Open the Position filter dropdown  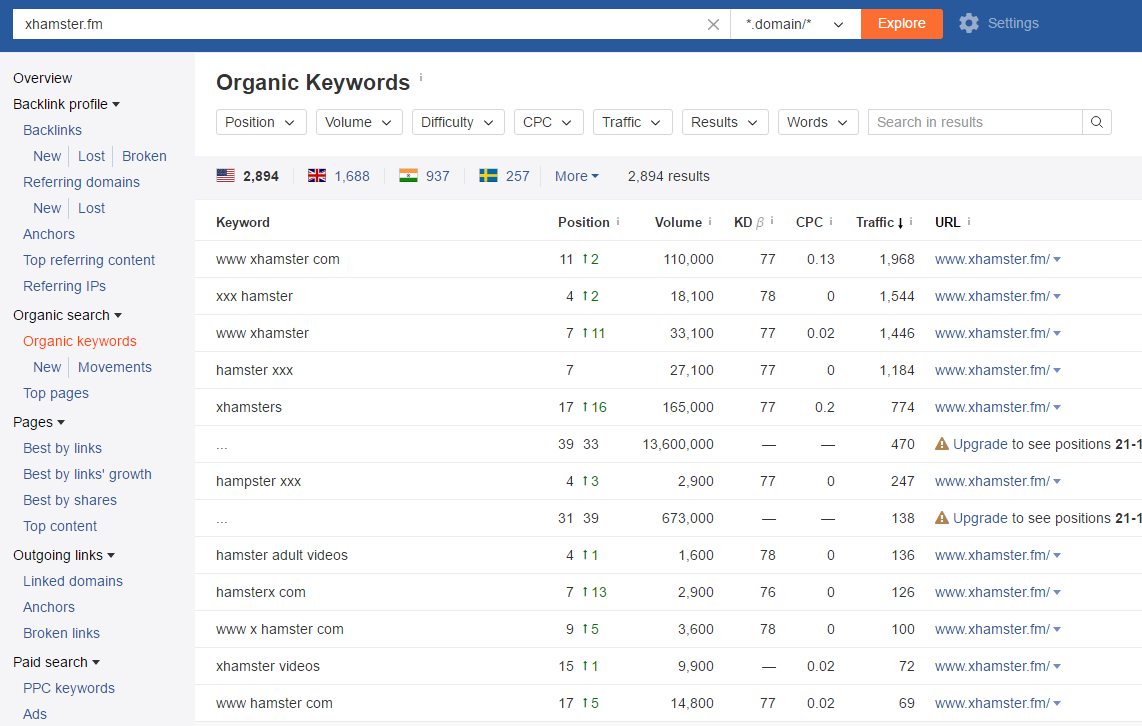click(x=261, y=122)
